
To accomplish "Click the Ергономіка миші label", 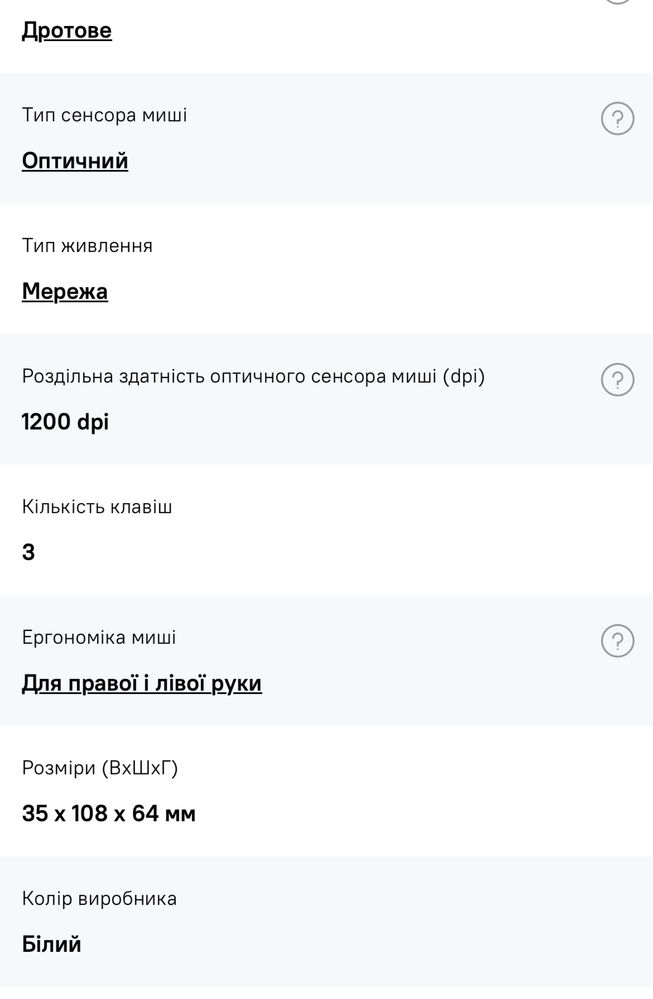I will pos(99,637).
